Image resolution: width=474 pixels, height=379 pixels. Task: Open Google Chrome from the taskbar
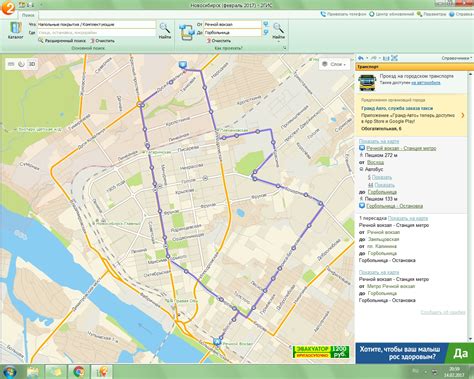[79, 372]
